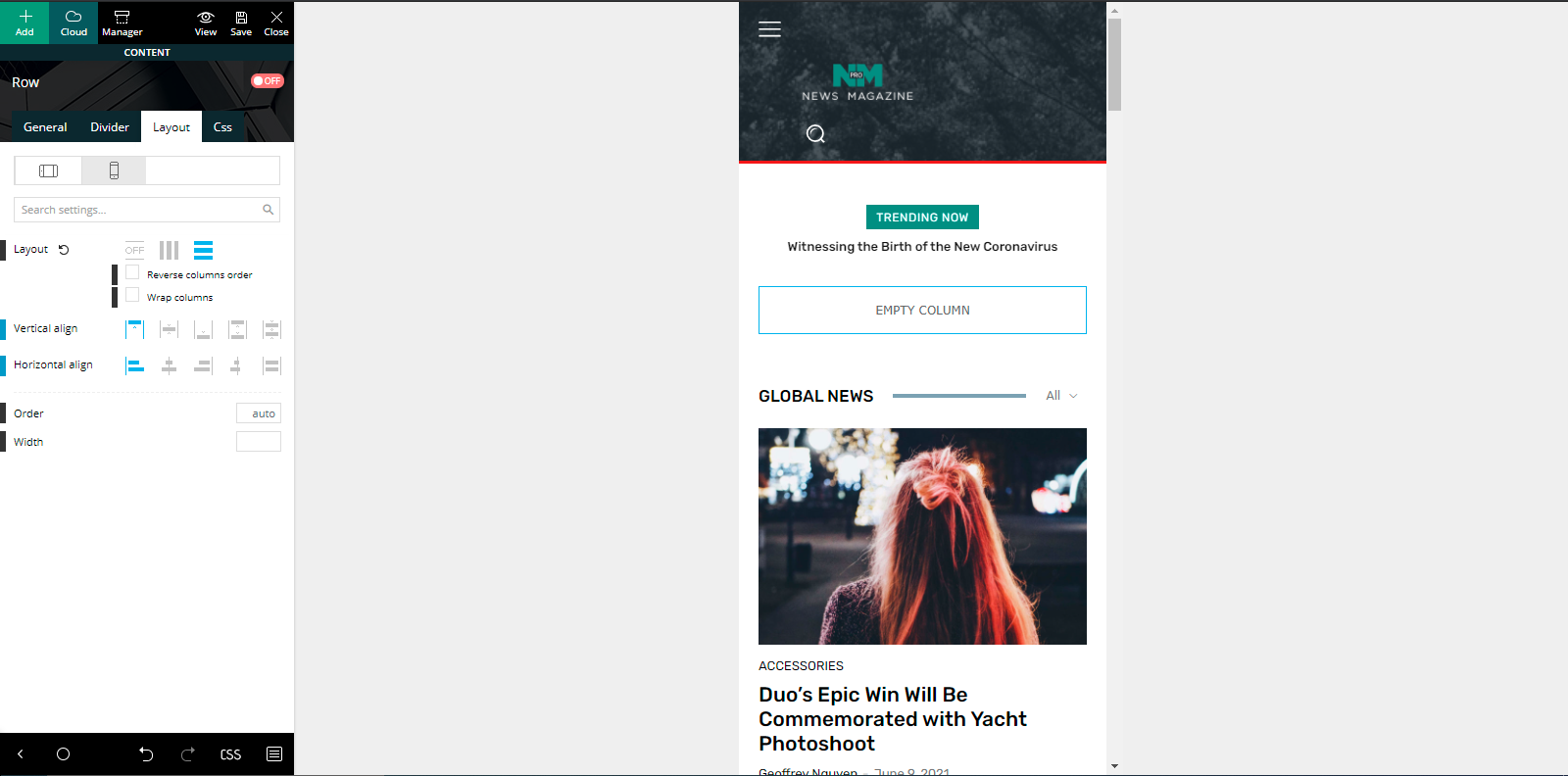Viewport: 1568px width, 776px height.
Task: Focus the Search settings field
Action: click(x=147, y=210)
